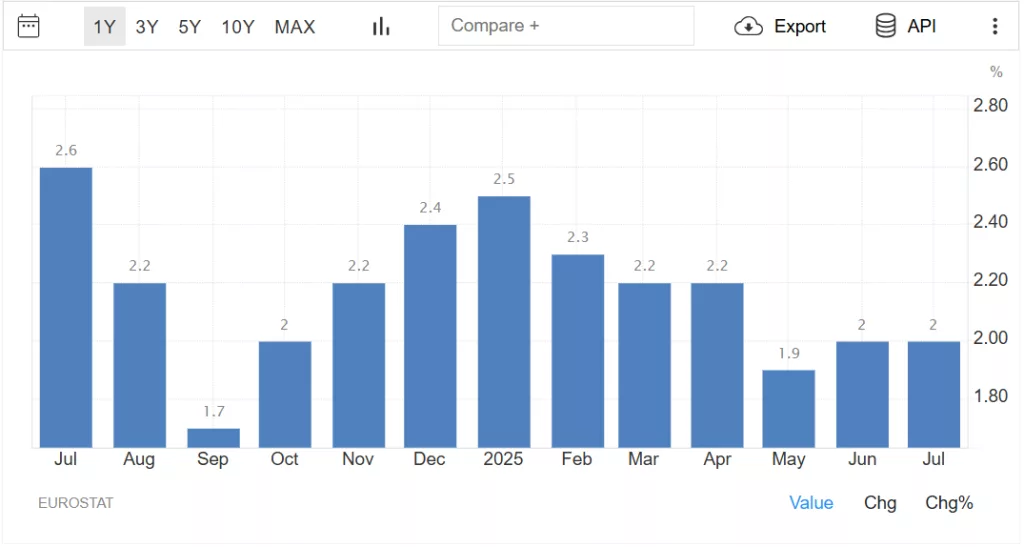Switch to the 5Y time range
The height and width of the screenshot is (547, 1024).
point(190,27)
